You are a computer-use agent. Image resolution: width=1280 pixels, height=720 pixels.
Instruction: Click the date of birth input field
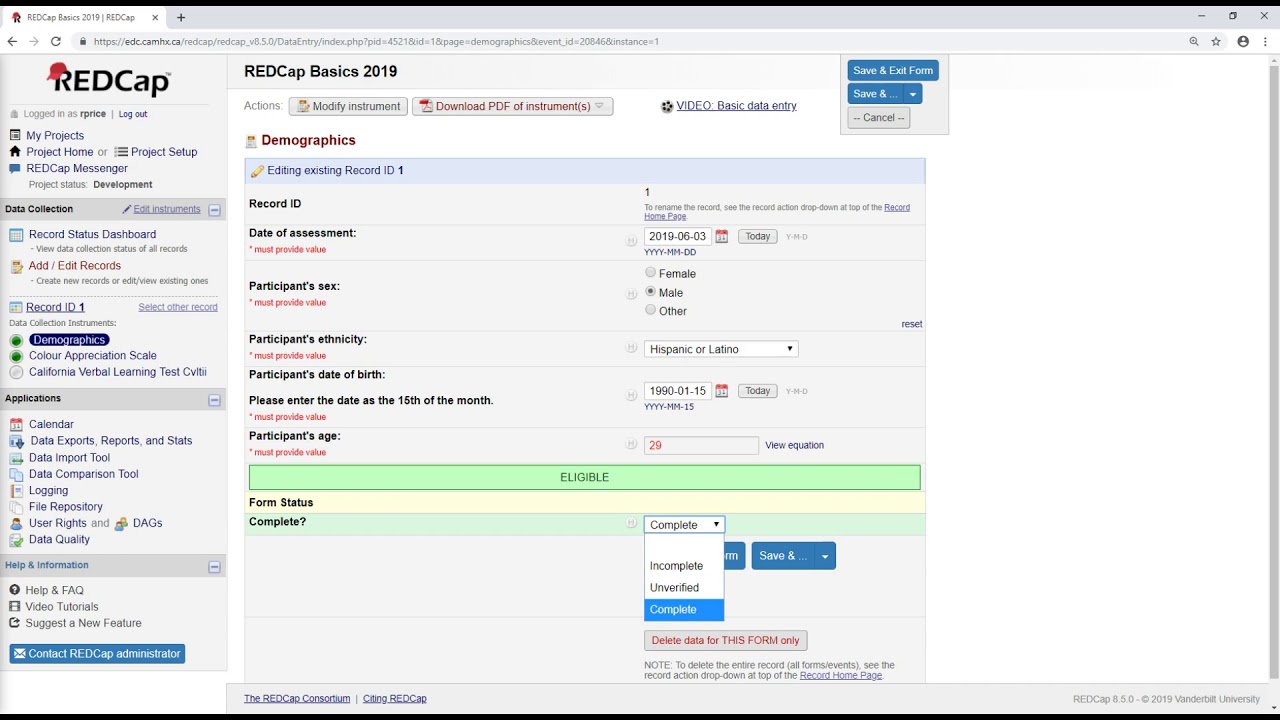[677, 391]
